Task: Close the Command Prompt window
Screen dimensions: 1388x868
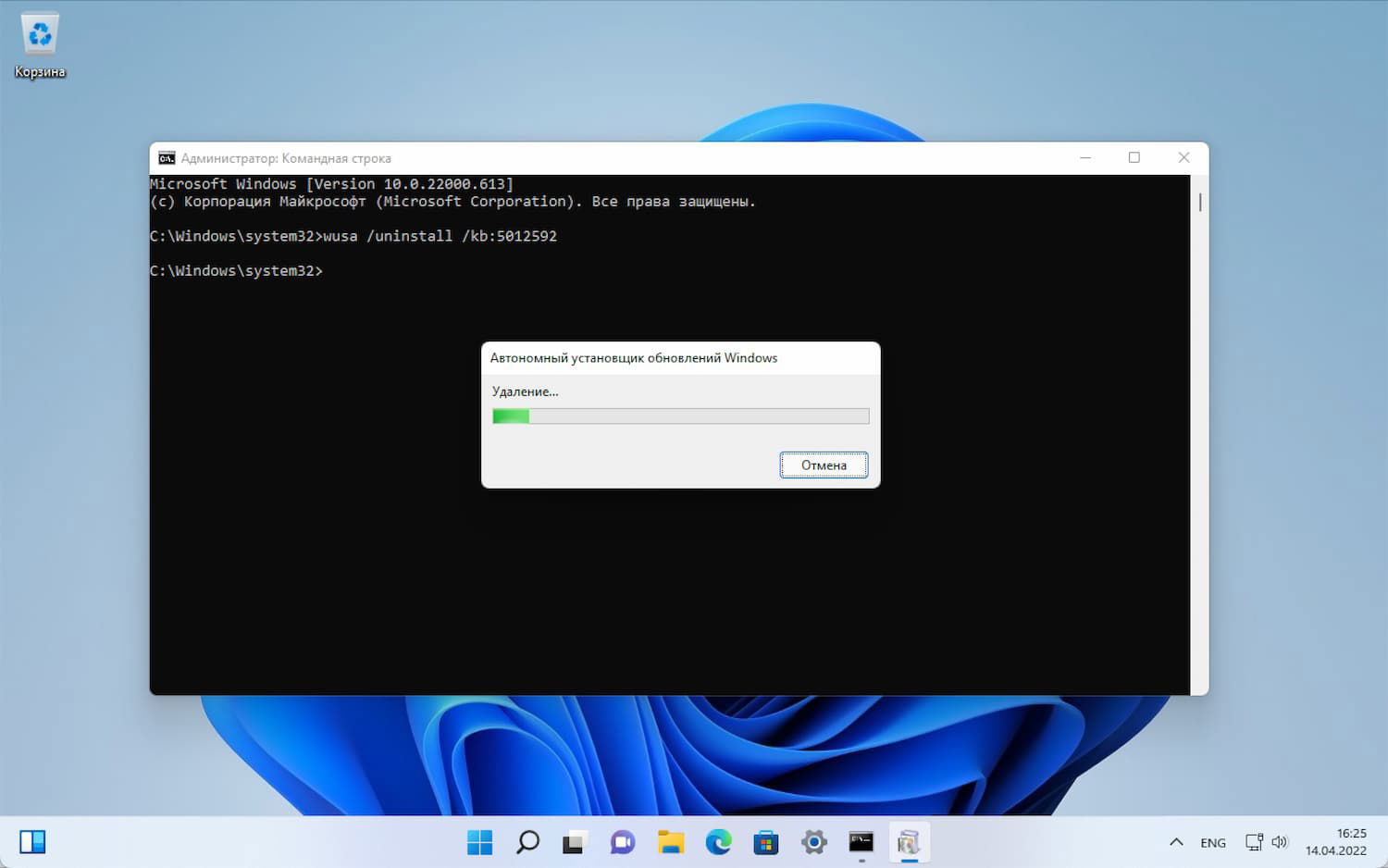Action: [x=1184, y=158]
